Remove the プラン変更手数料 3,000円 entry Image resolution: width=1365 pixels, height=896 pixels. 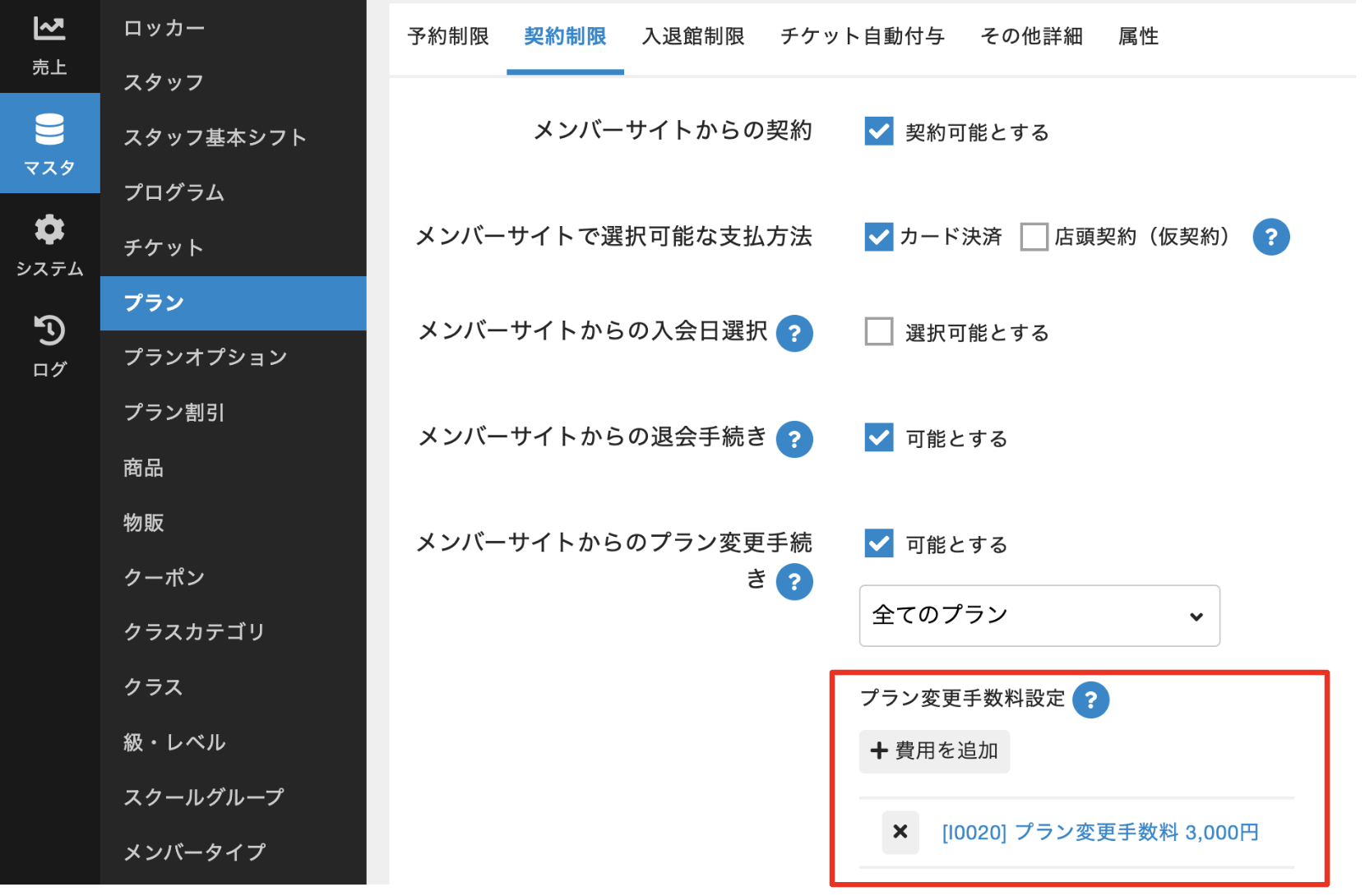(x=900, y=833)
